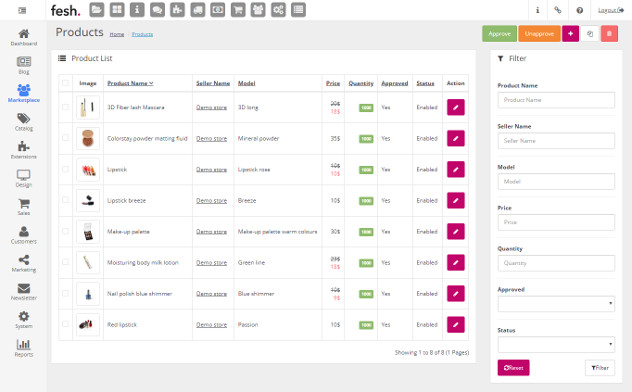Edit the Red lipstick product
Screen dimensions: 632x392
click(x=456, y=325)
